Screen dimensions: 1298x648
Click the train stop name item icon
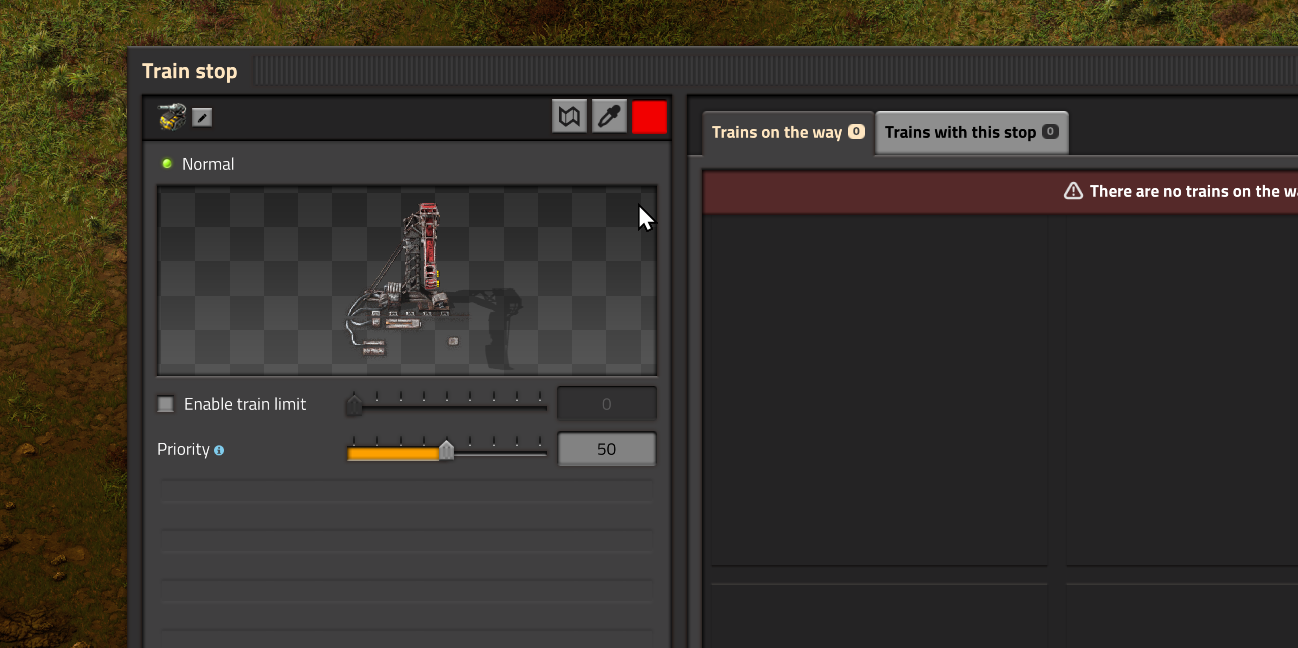(x=172, y=117)
